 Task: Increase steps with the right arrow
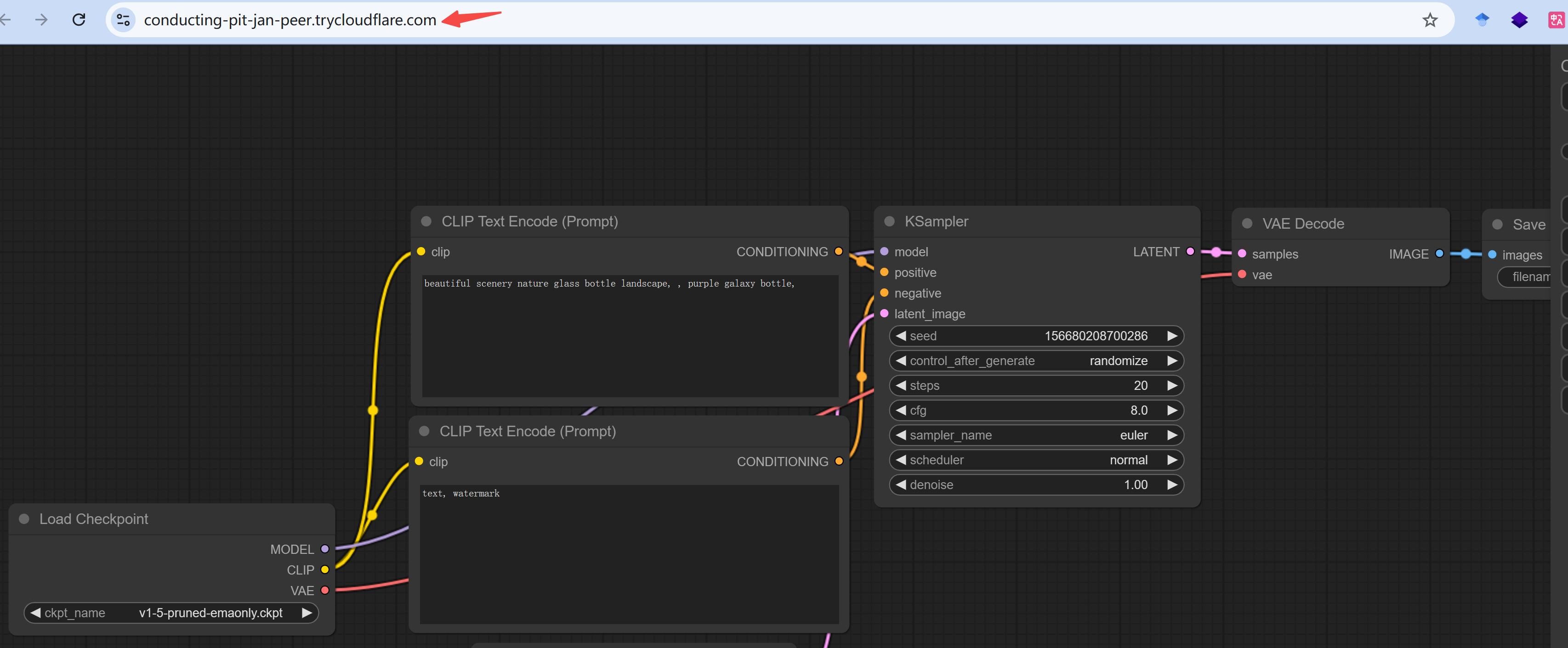[1172, 386]
